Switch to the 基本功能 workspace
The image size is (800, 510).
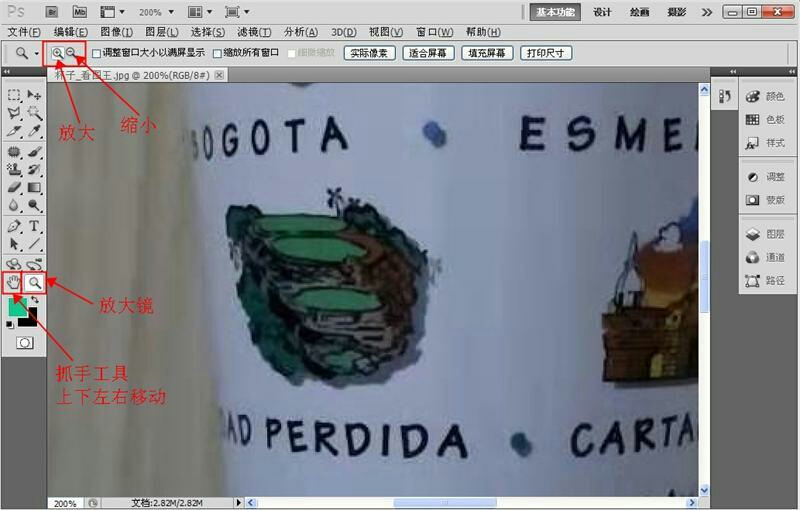coord(555,12)
